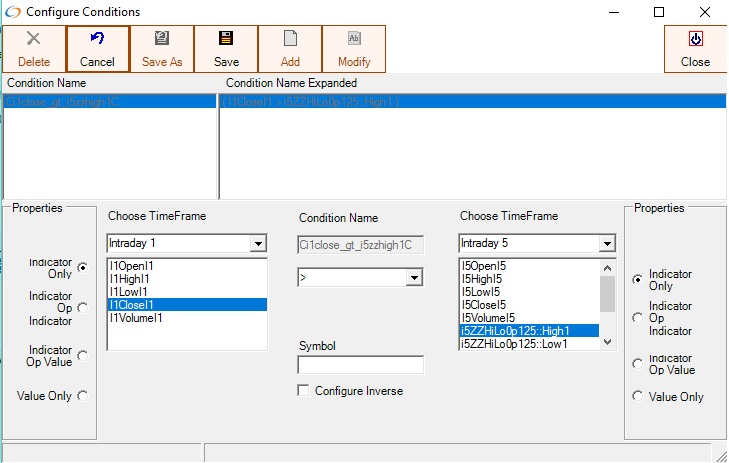Select I1Volume1 in left indicator list

[x=136, y=318]
